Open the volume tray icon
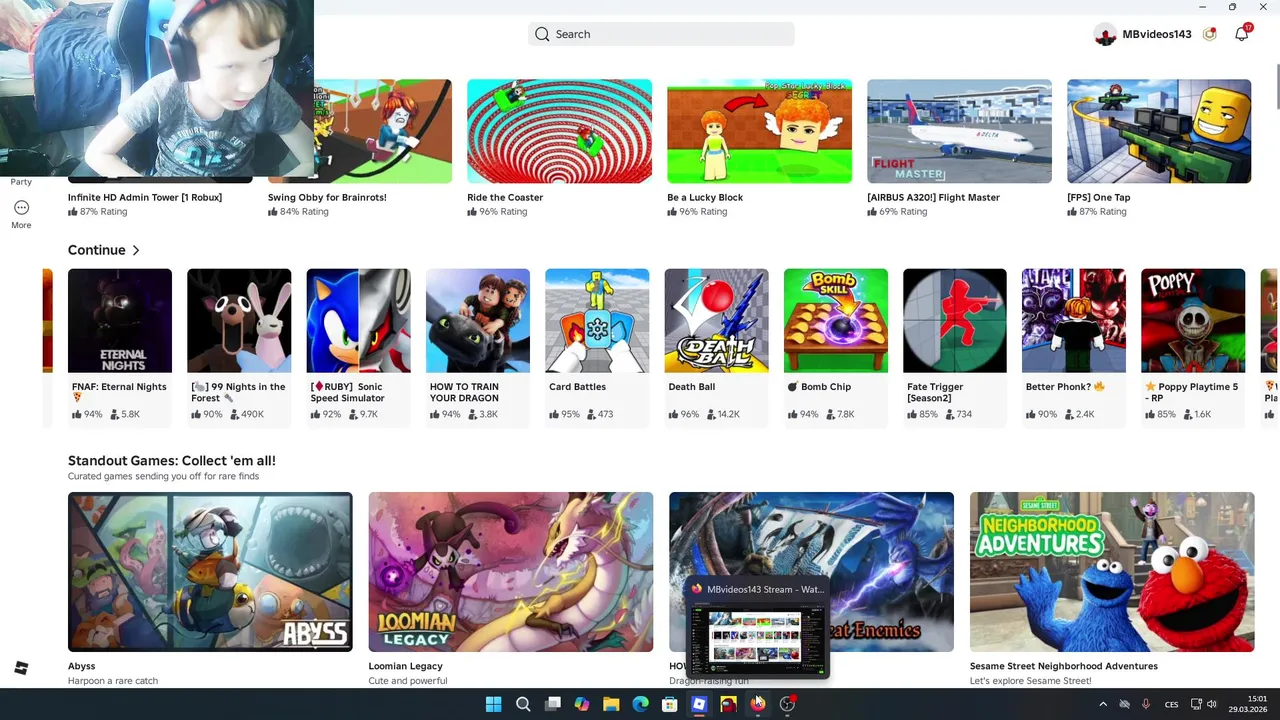Viewport: 1280px width, 720px height. (1212, 704)
